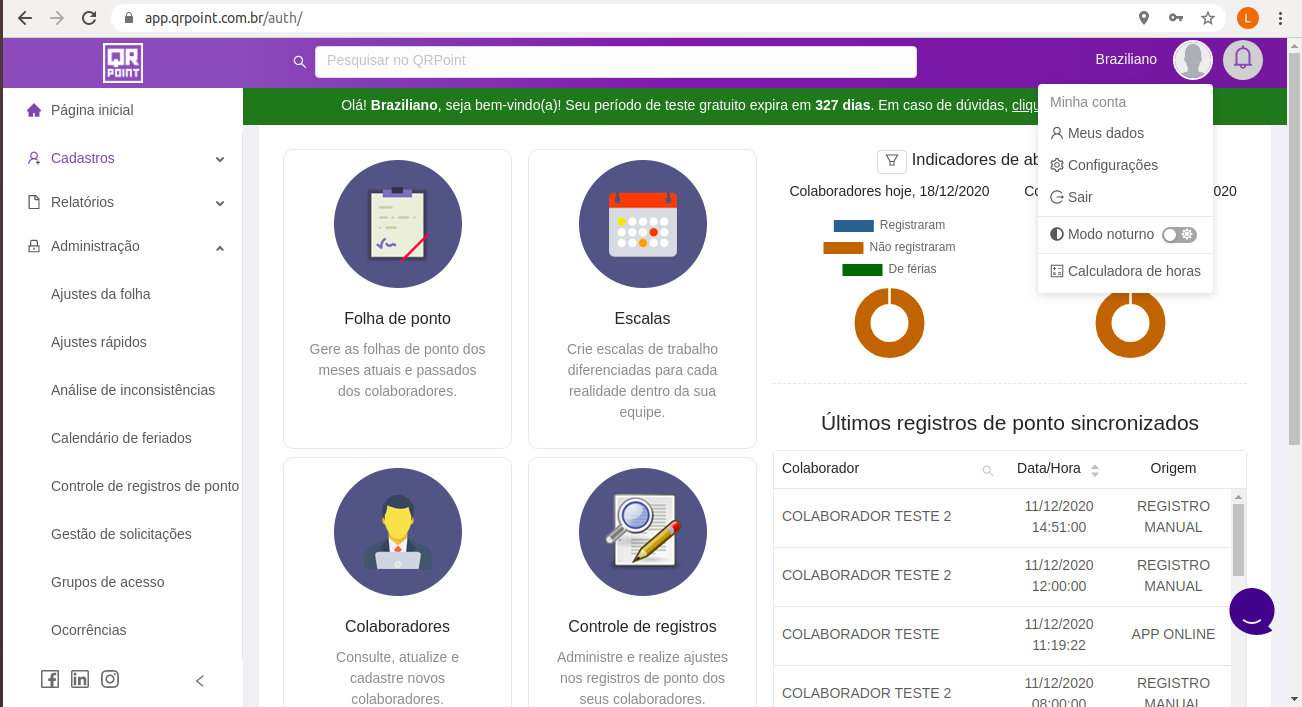Open the purple chat bubble widget
The height and width of the screenshot is (707, 1302).
point(1252,610)
